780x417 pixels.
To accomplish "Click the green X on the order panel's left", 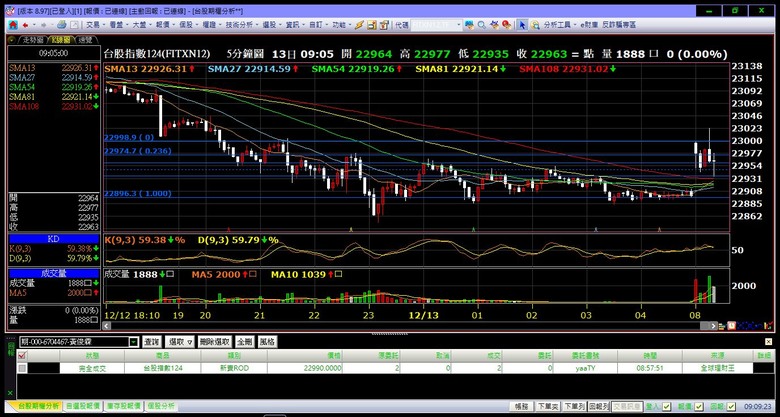I will click(10, 393).
